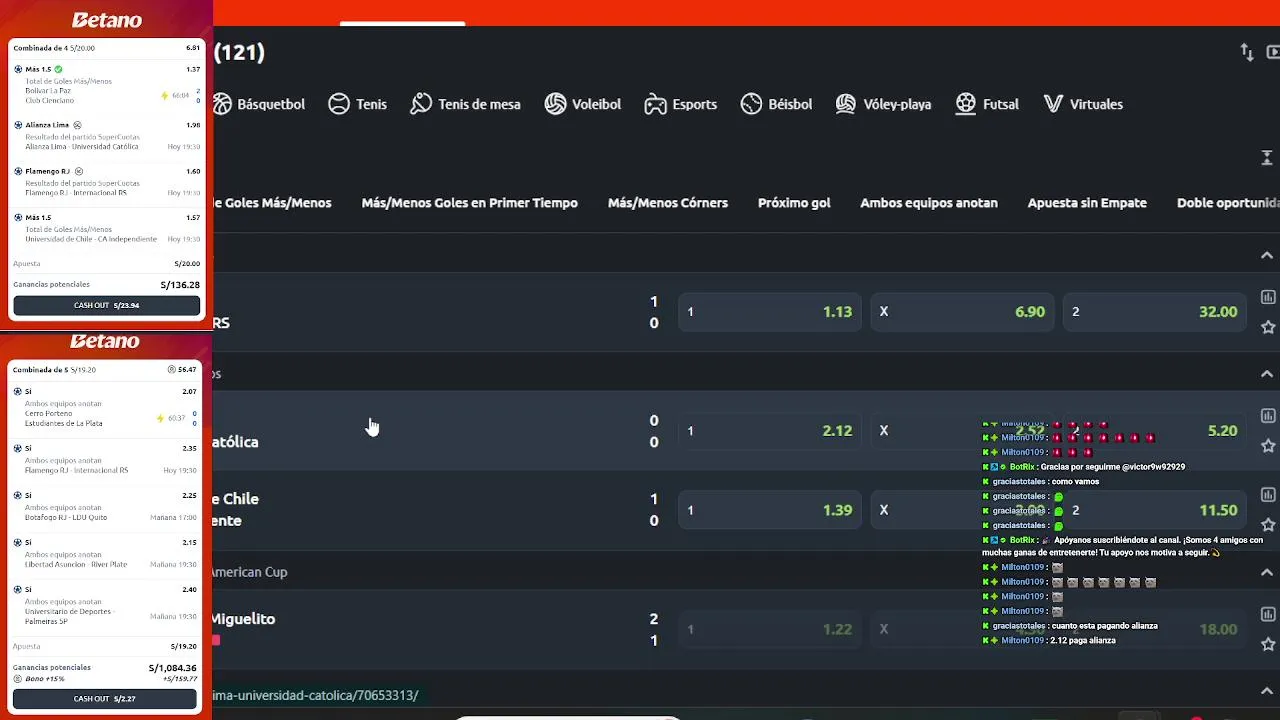Select the Próximo gol market tab
The image size is (1280, 720).
(794, 203)
